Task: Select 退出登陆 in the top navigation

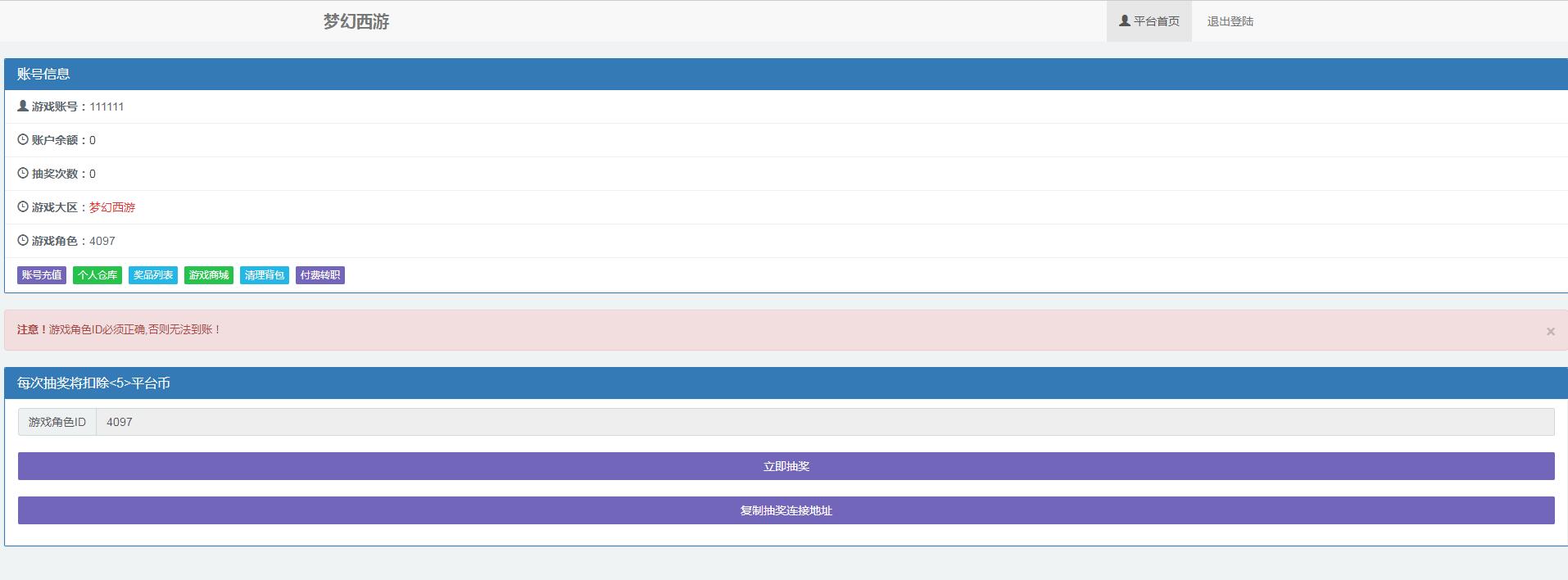Action: (x=1230, y=21)
